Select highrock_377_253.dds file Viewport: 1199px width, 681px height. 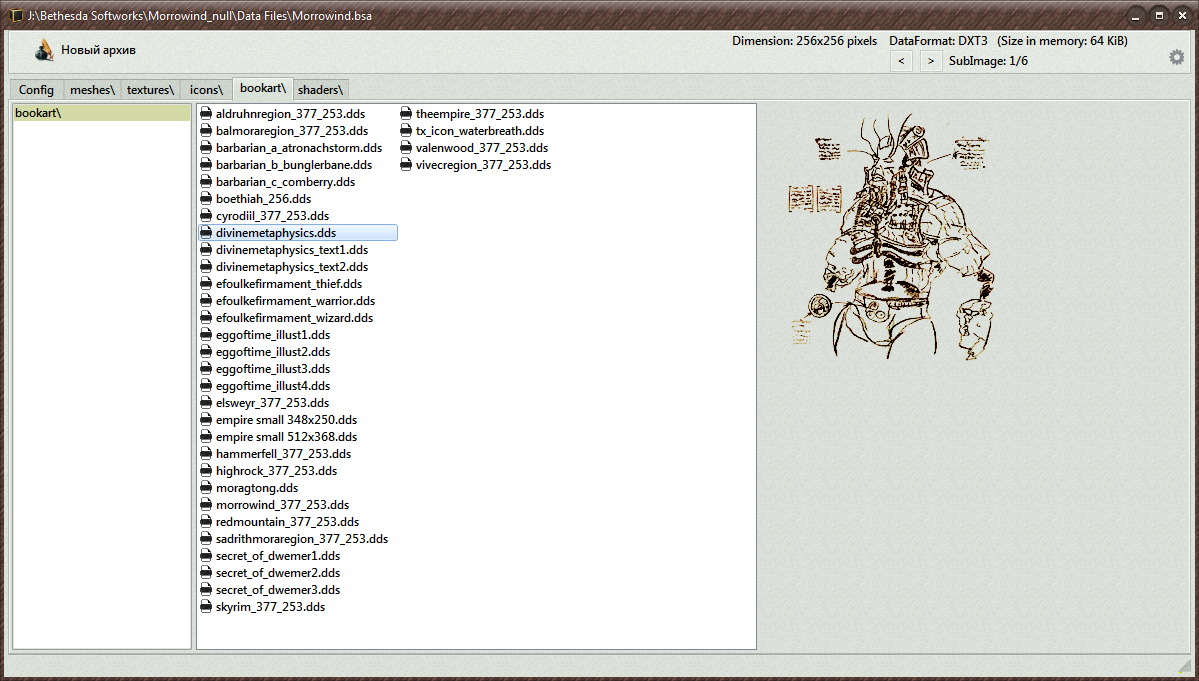pyautogui.click(x=276, y=471)
